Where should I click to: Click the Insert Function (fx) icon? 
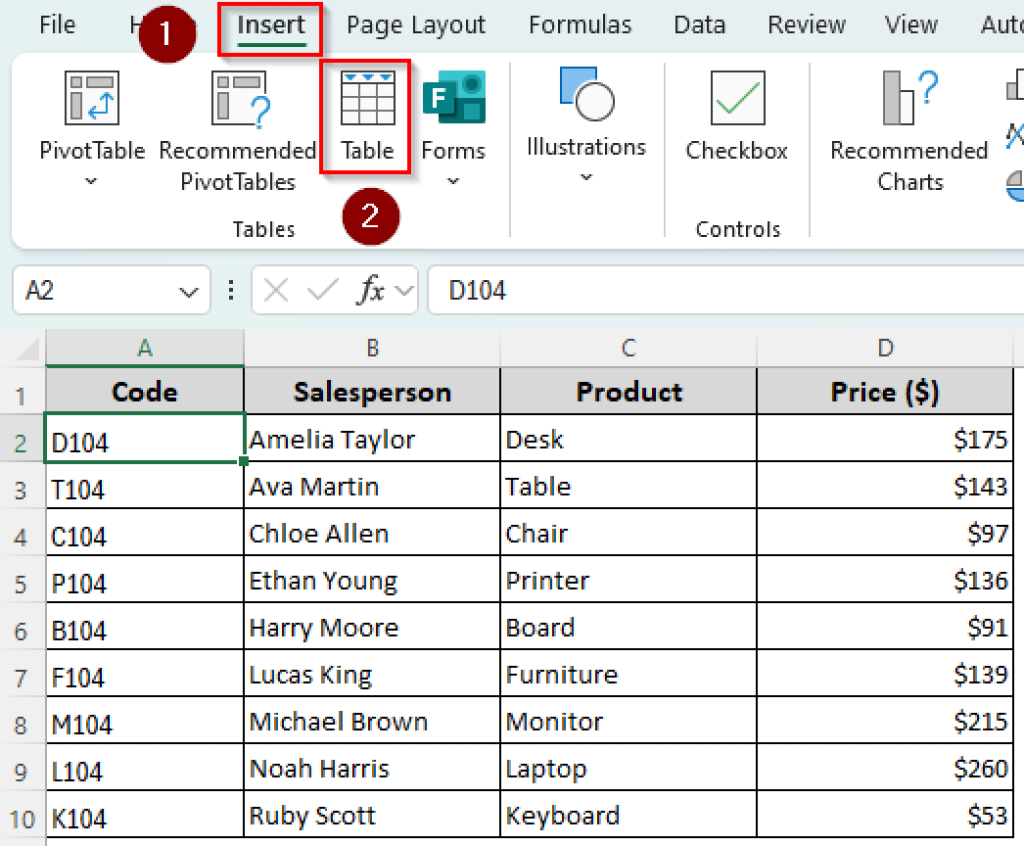click(370, 290)
